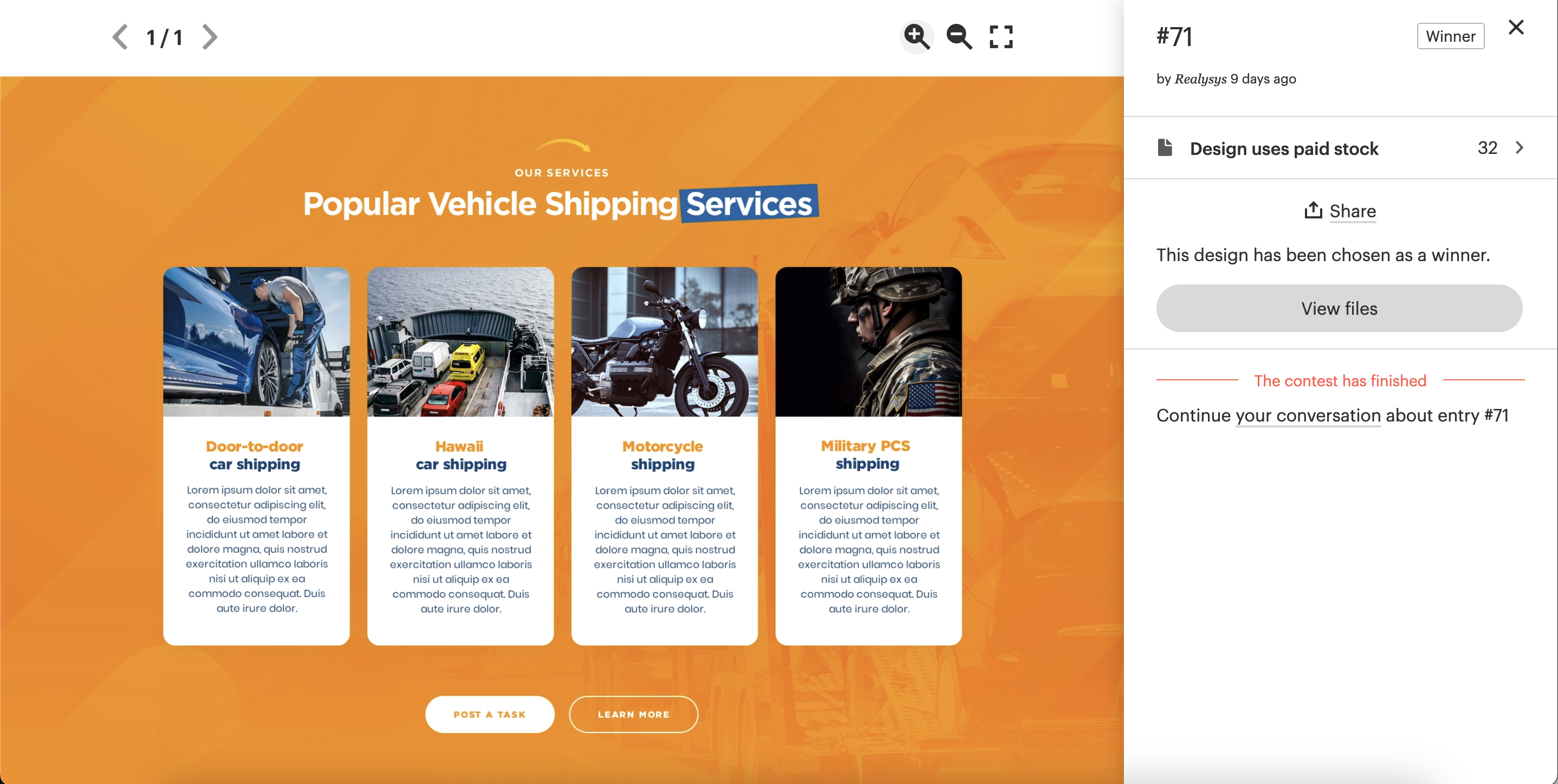Click the LEARN MORE button
The width and height of the screenshot is (1558, 784).
coord(633,715)
